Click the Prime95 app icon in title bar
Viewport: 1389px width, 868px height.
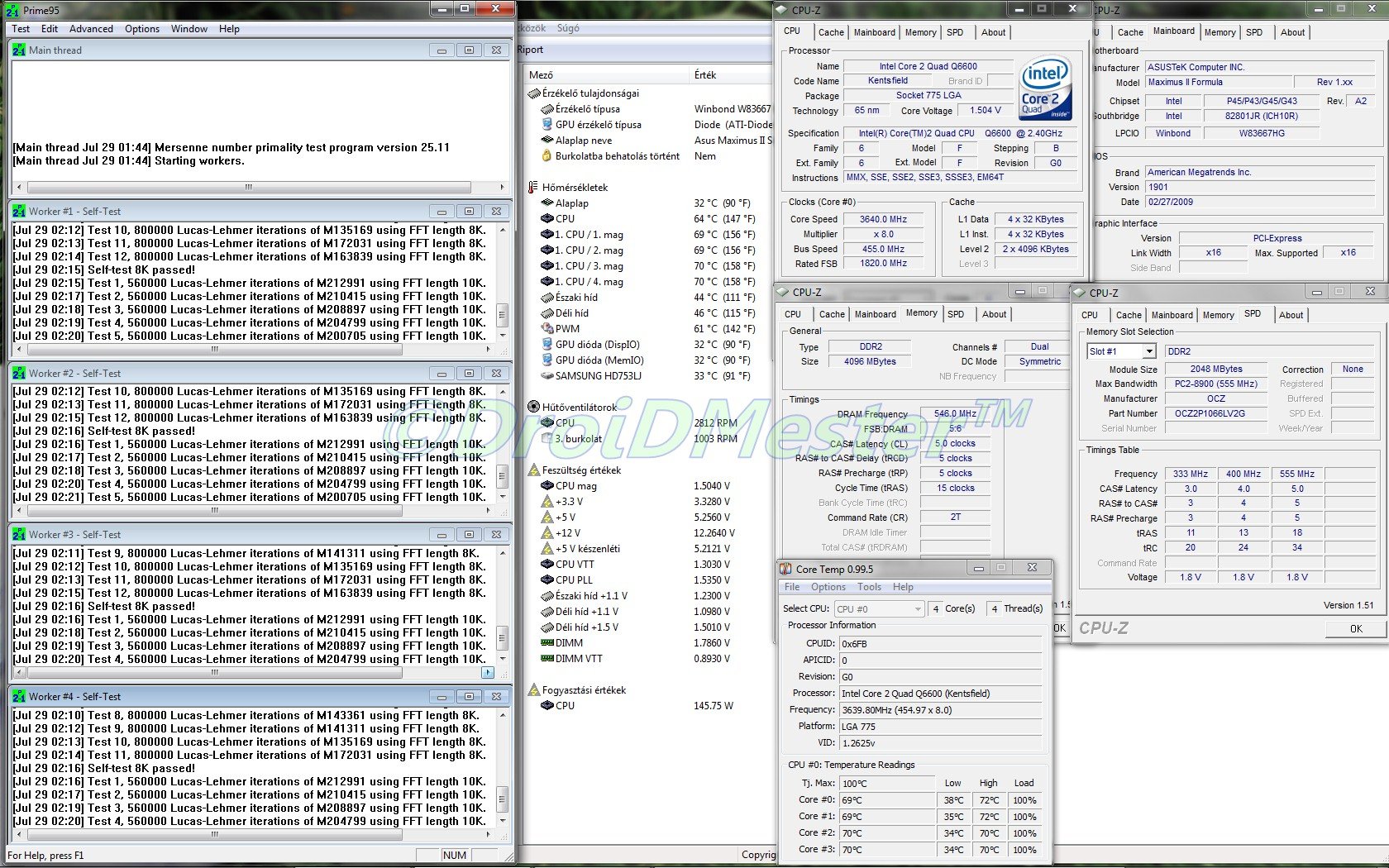click(x=13, y=10)
